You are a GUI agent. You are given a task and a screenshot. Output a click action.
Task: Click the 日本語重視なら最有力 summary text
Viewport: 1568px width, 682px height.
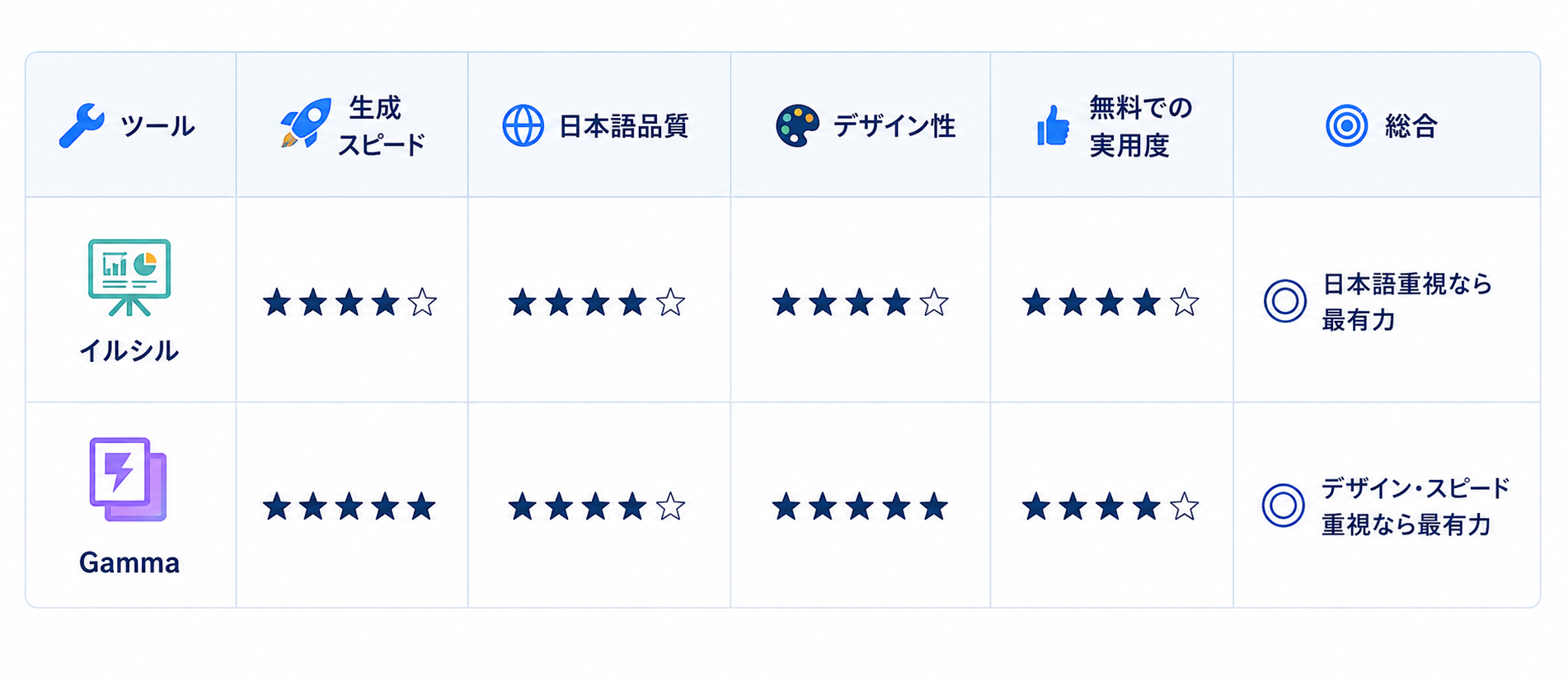pyautogui.click(x=1407, y=302)
